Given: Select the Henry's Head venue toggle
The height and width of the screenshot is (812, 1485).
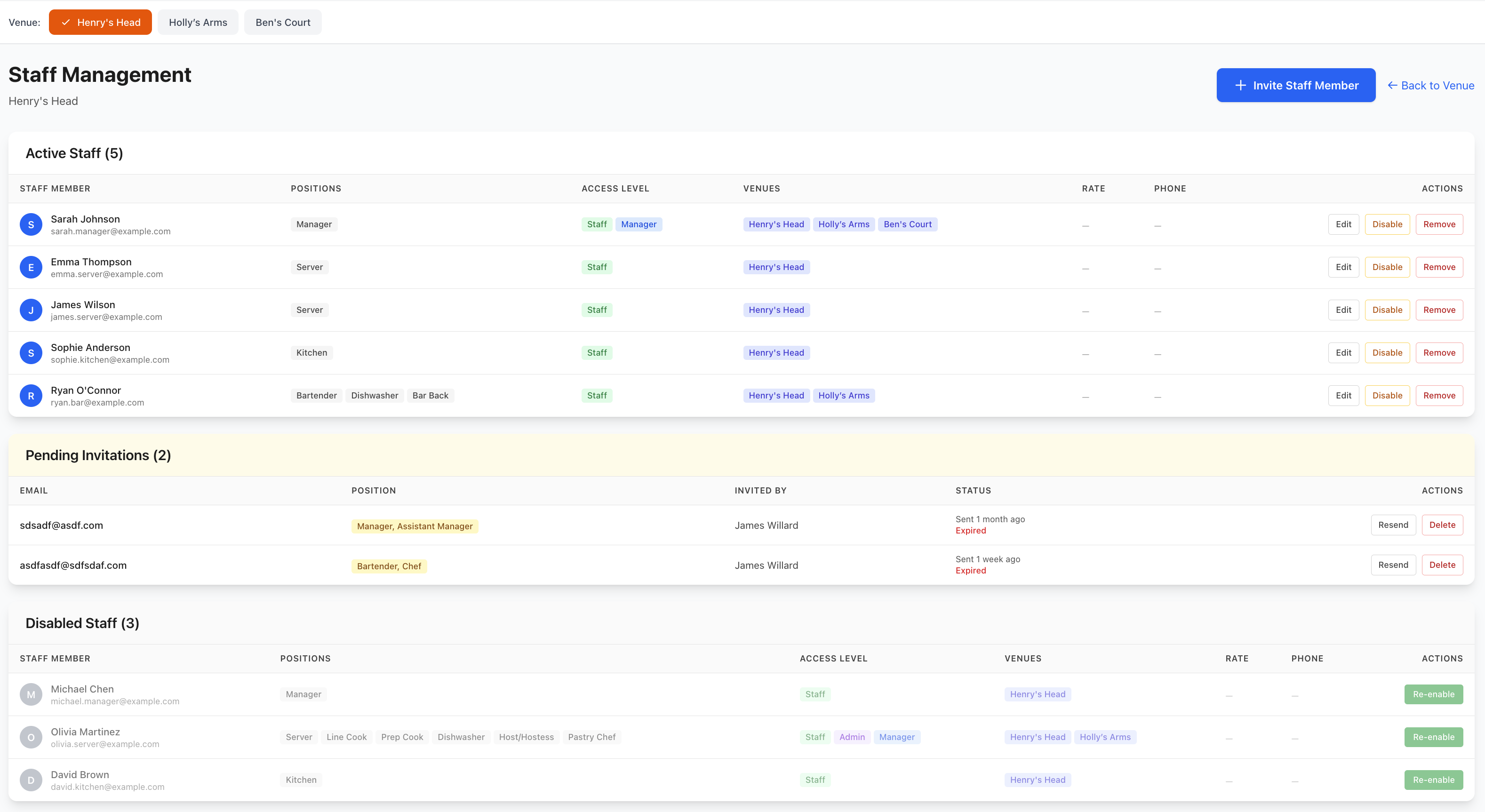Looking at the screenshot, I should [x=100, y=23].
